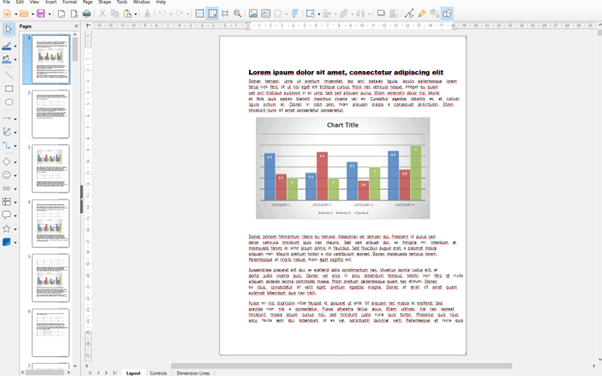Toggle the display grid button

(x=200, y=14)
